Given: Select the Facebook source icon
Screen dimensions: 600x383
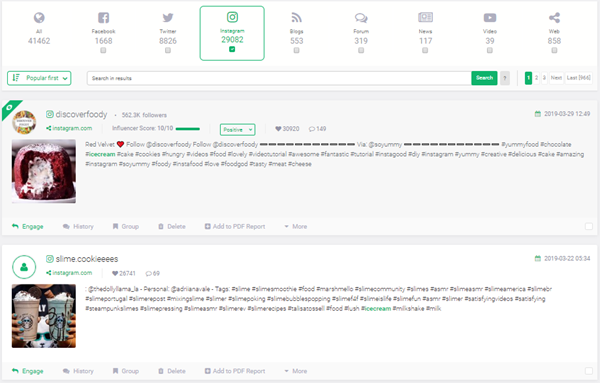Looking at the screenshot, I should [103, 18].
